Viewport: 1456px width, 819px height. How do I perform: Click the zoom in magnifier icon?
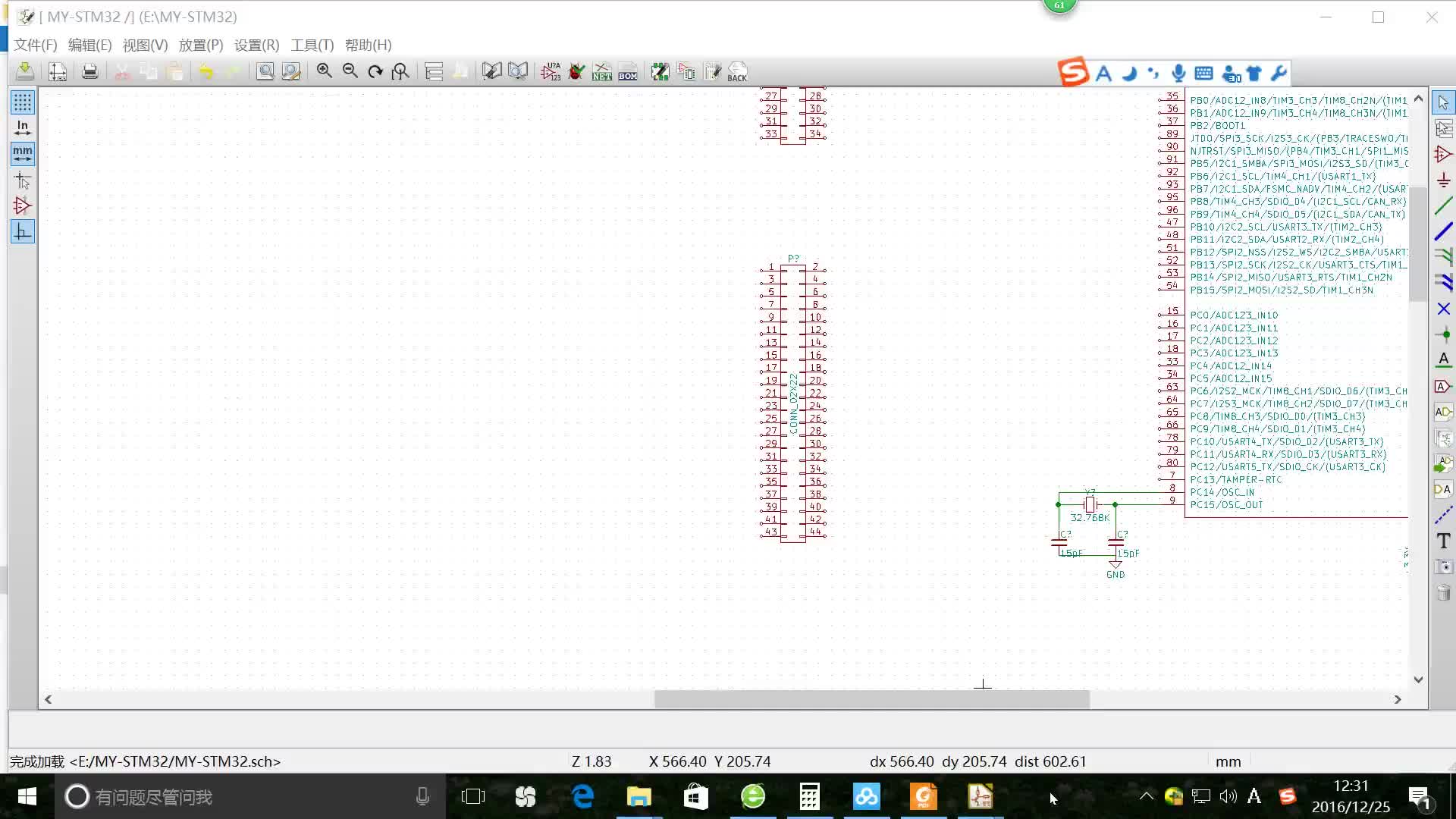324,71
